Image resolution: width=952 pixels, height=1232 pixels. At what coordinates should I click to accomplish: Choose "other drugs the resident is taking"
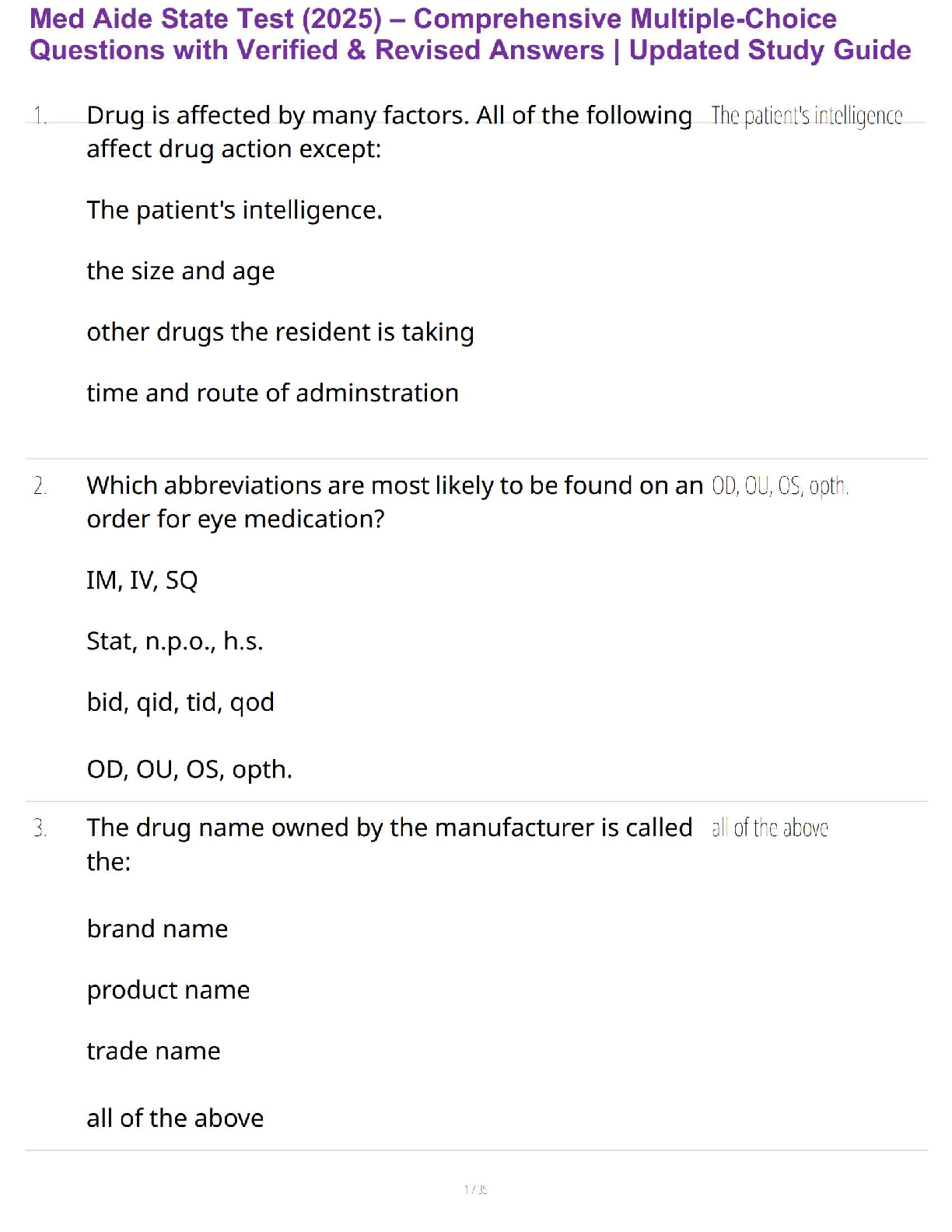(280, 332)
